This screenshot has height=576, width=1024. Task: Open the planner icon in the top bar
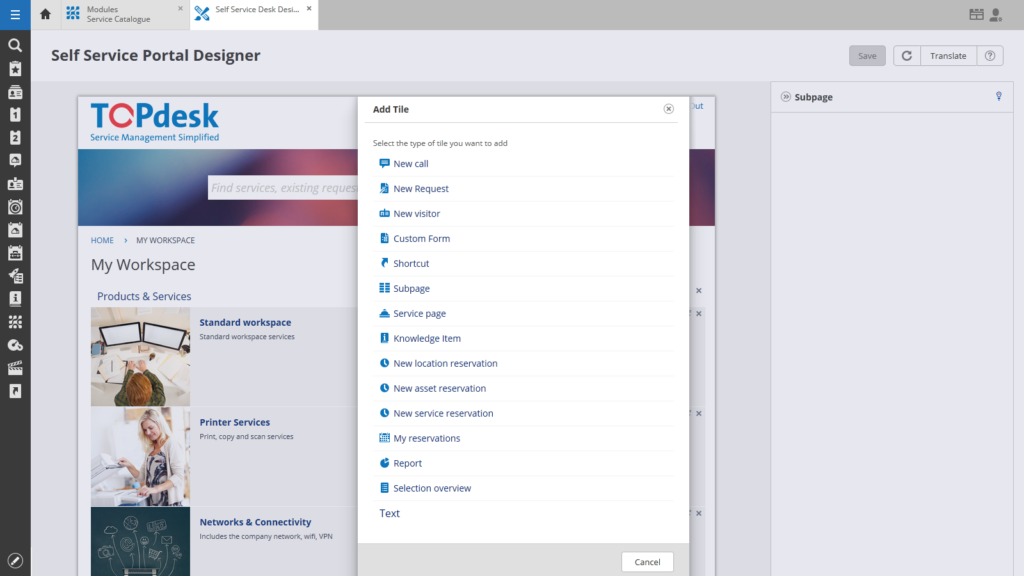click(x=976, y=14)
